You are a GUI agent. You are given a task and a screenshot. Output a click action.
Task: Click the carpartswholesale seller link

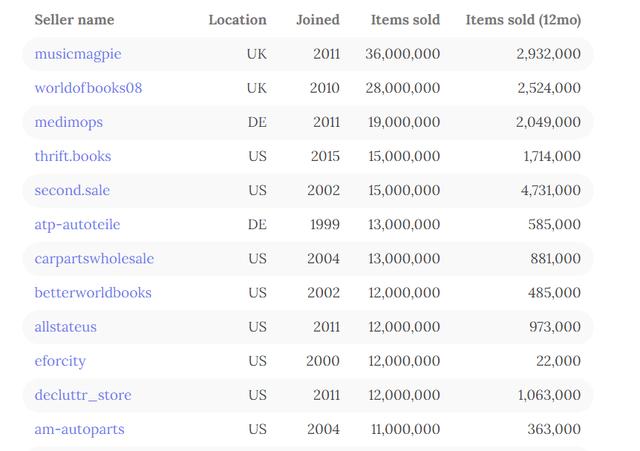[x=94, y=259]
